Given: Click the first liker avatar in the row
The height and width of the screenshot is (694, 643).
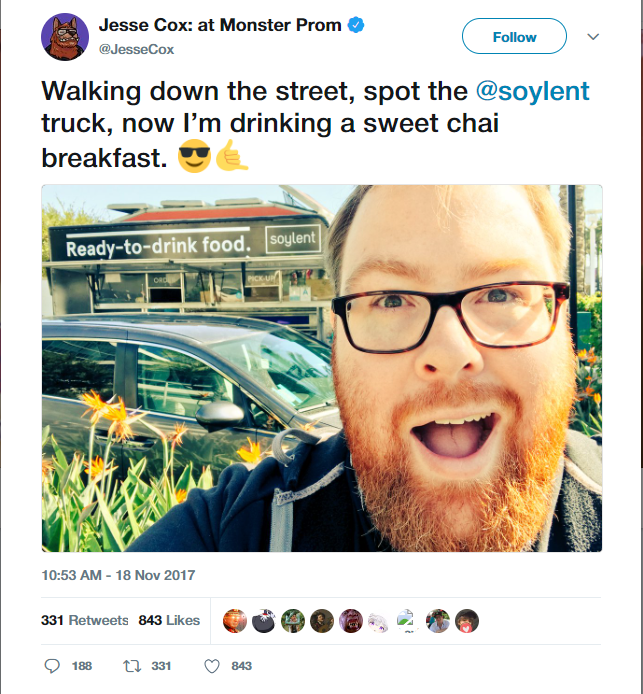Looking at the screenshot, I should [x=234, y=621].
